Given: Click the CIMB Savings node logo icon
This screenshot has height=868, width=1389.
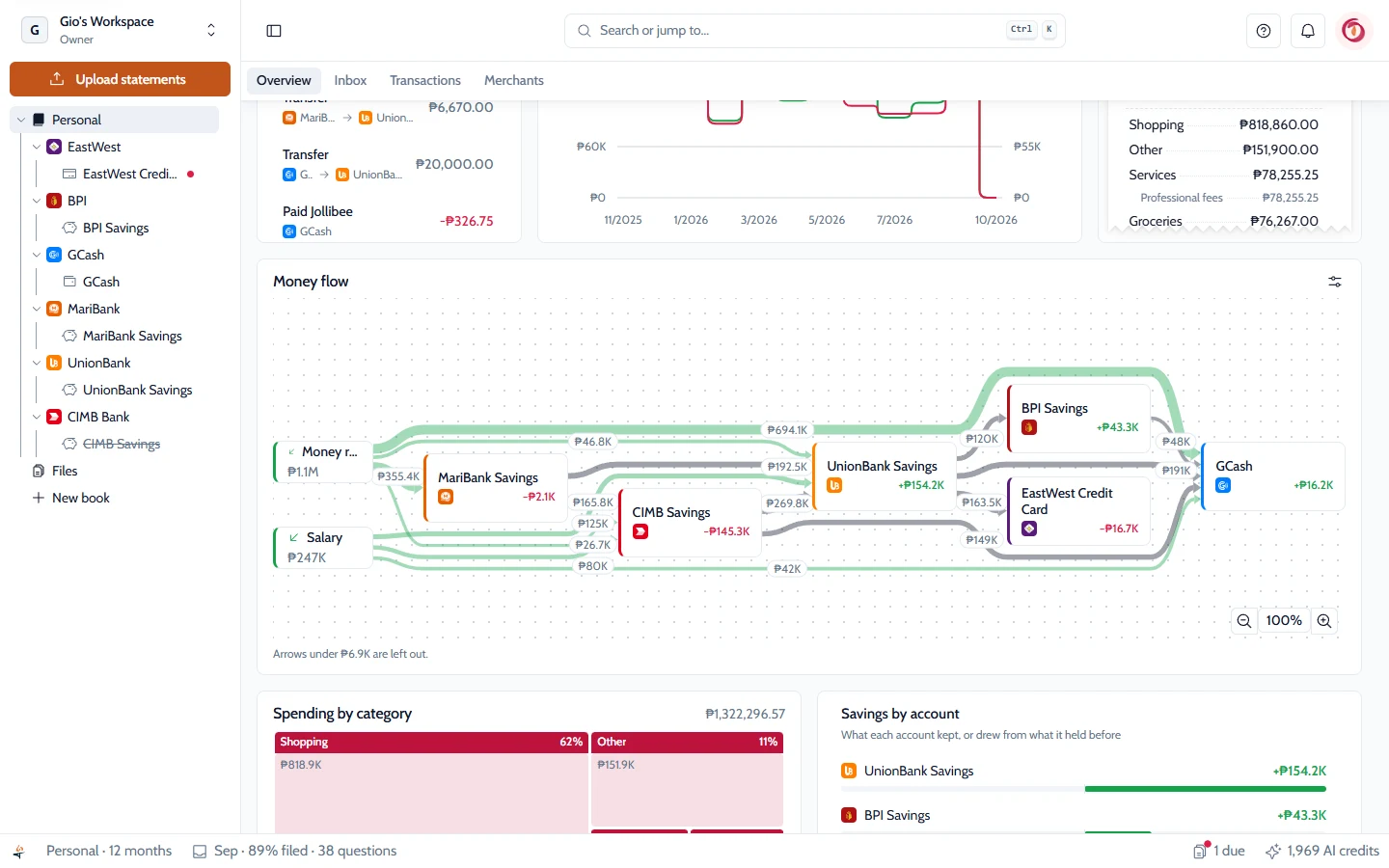Looking at the screenshot, I should tap(640, 531).
